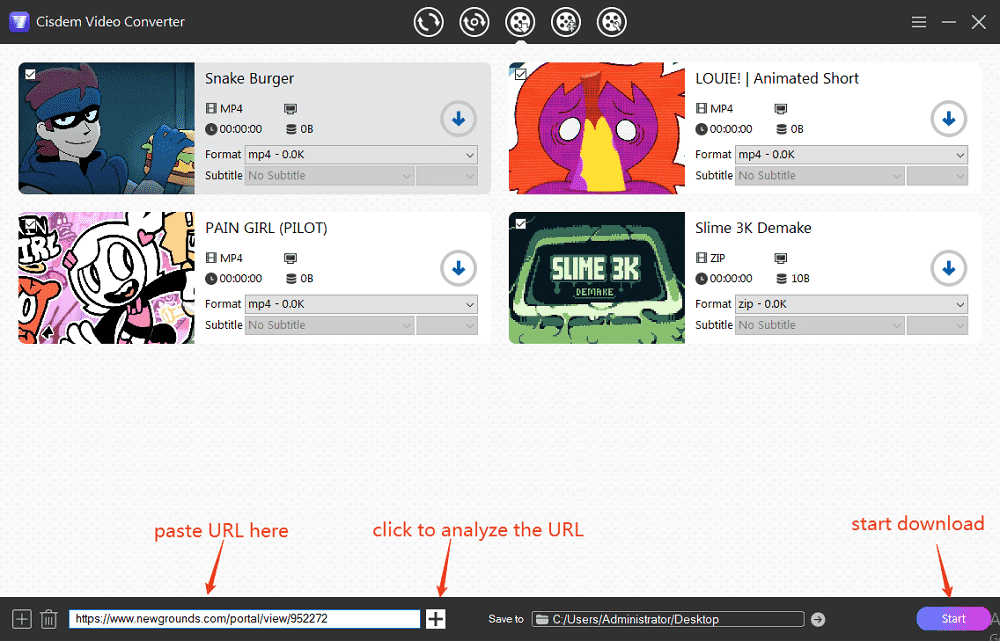Toggle the Slime 3K Demake checkbox
Viewport: 1000px width, 641px height.
(520, 223)
